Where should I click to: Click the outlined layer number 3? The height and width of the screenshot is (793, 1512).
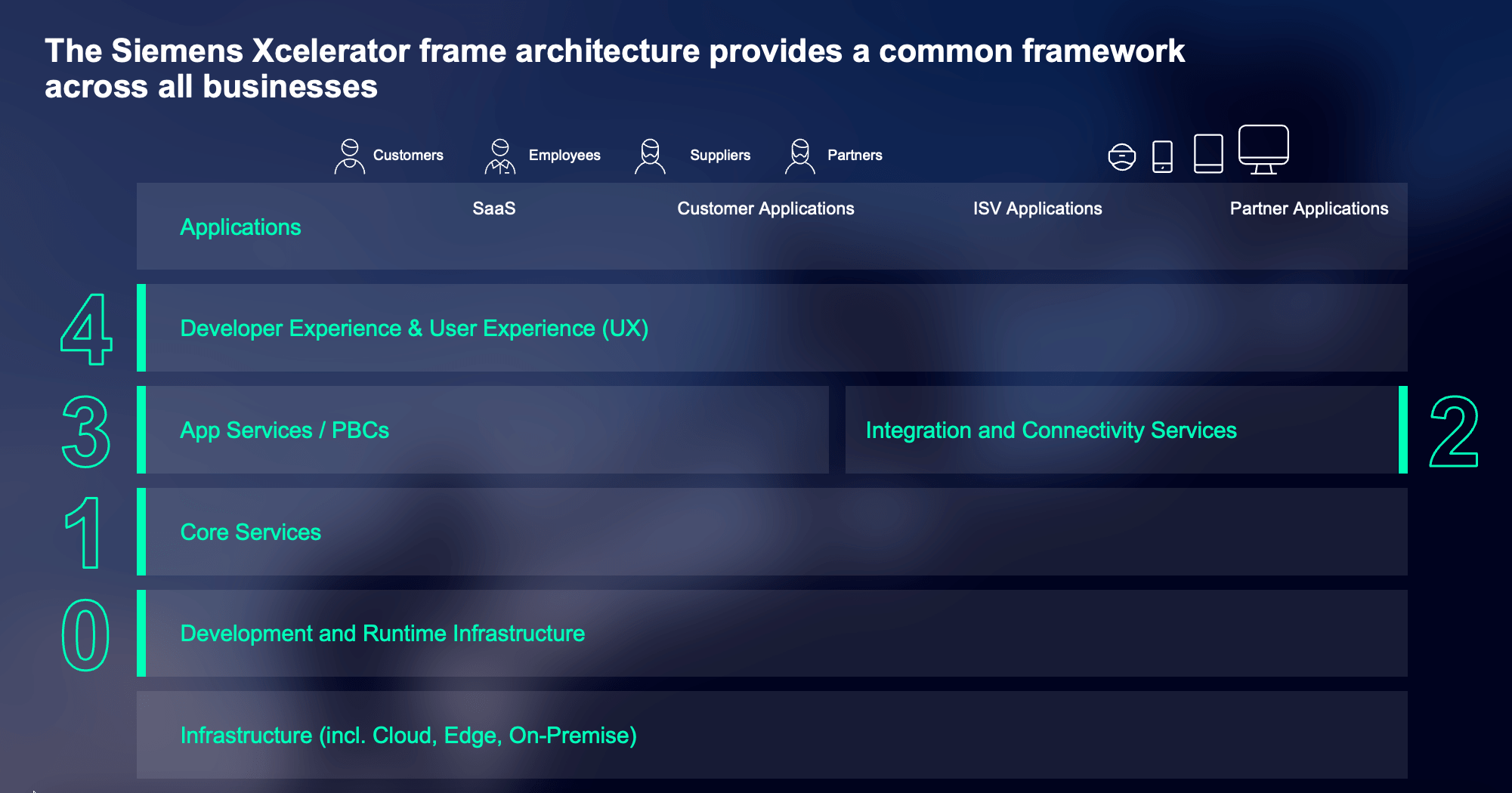(86, 431)
